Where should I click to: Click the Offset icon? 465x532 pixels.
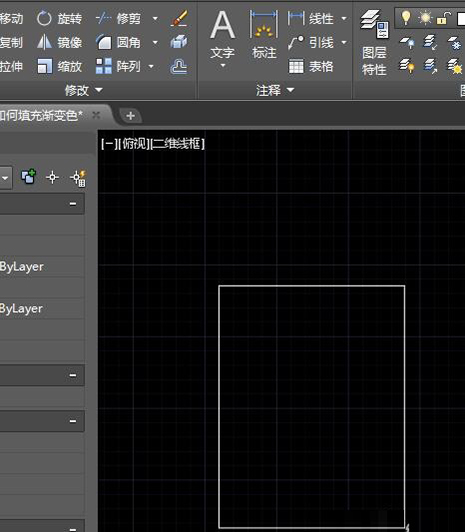pos(178,66)
